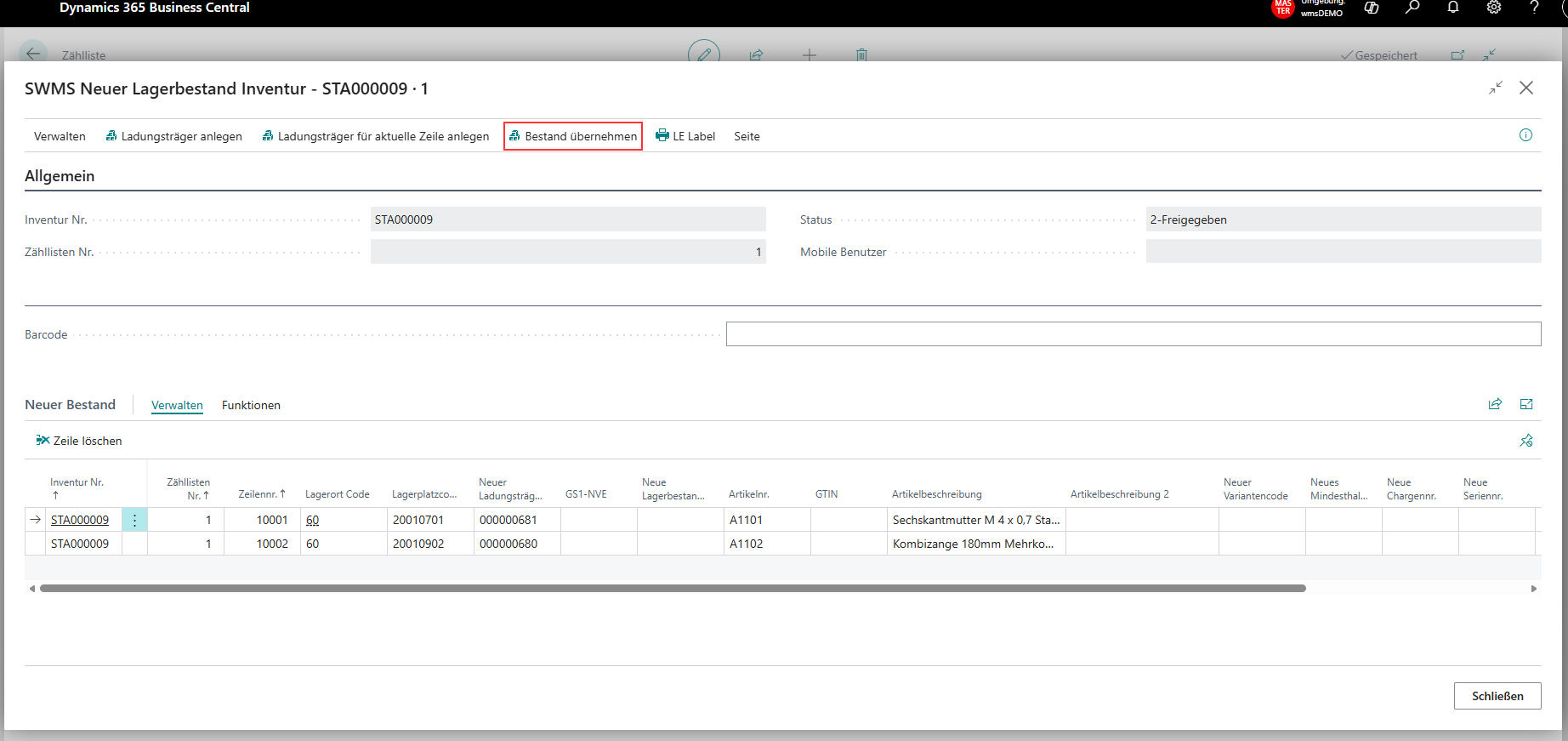Switch to Funktionen tab in Neuer Bestand
1568x741 pixels.
point(251,405)
